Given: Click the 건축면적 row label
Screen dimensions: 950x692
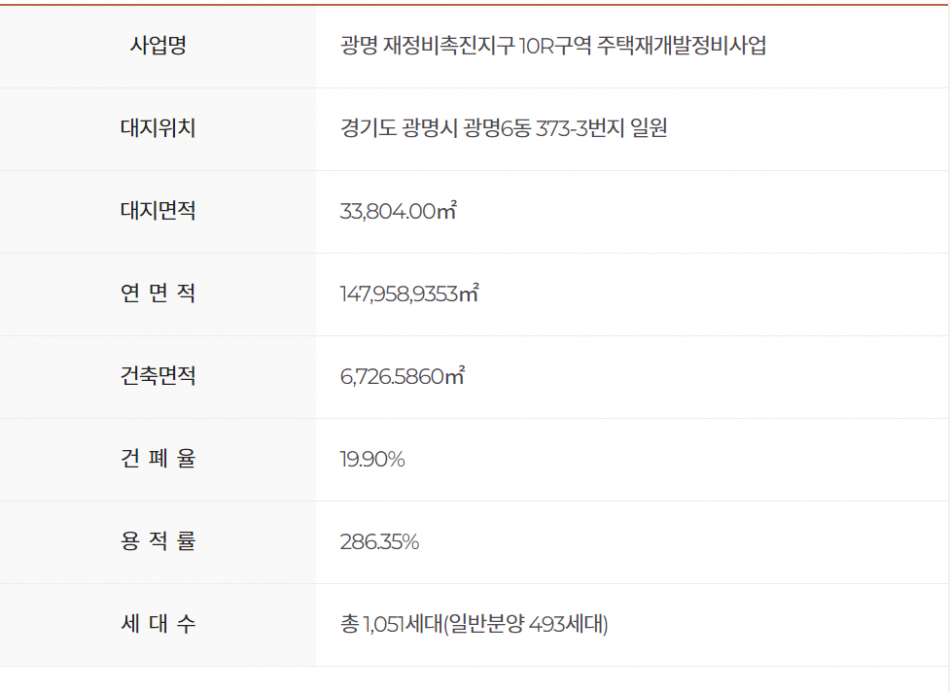Looking at the screenshot, I should coord(158,377).
